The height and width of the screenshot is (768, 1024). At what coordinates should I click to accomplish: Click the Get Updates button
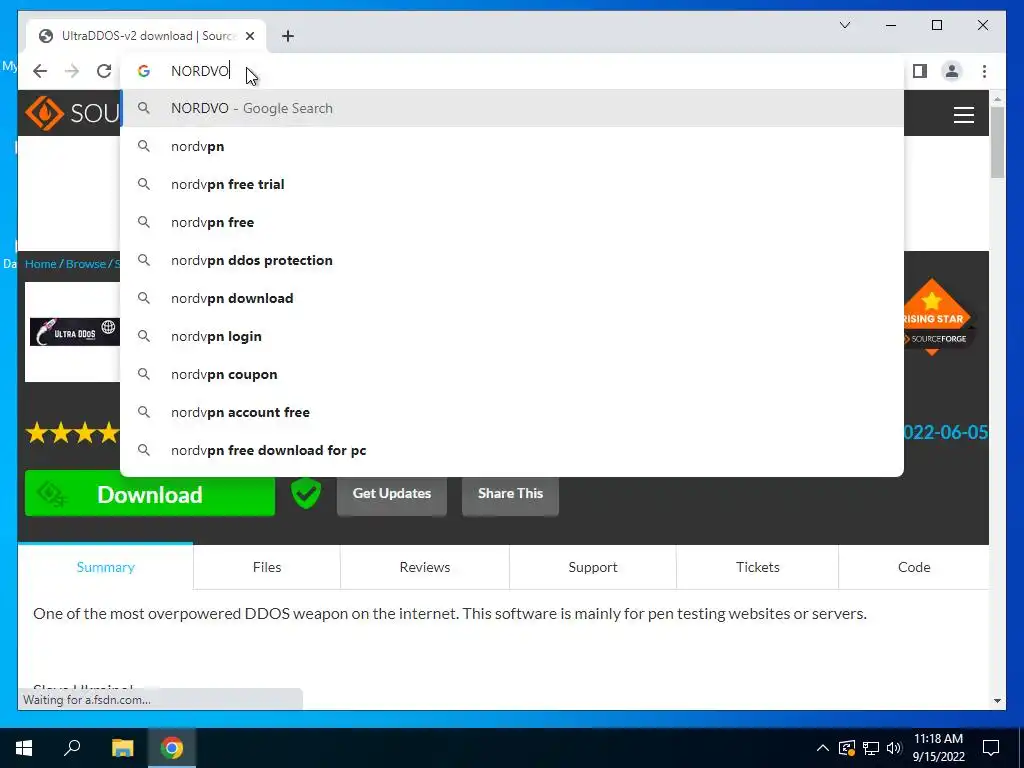coord(392,494)
